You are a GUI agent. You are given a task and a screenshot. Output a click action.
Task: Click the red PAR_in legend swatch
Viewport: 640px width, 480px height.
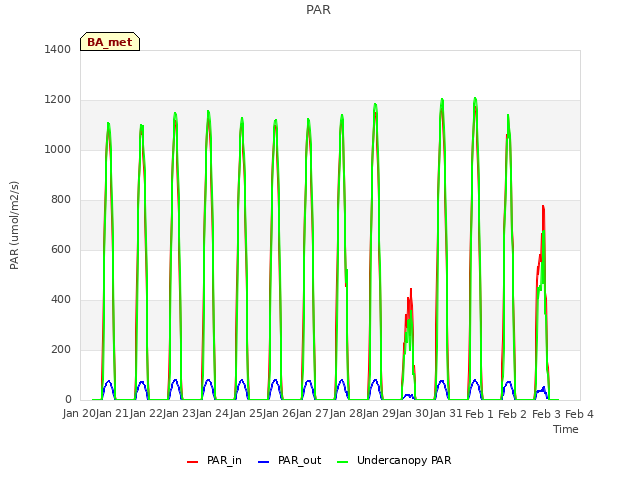[x=192, y=462]
